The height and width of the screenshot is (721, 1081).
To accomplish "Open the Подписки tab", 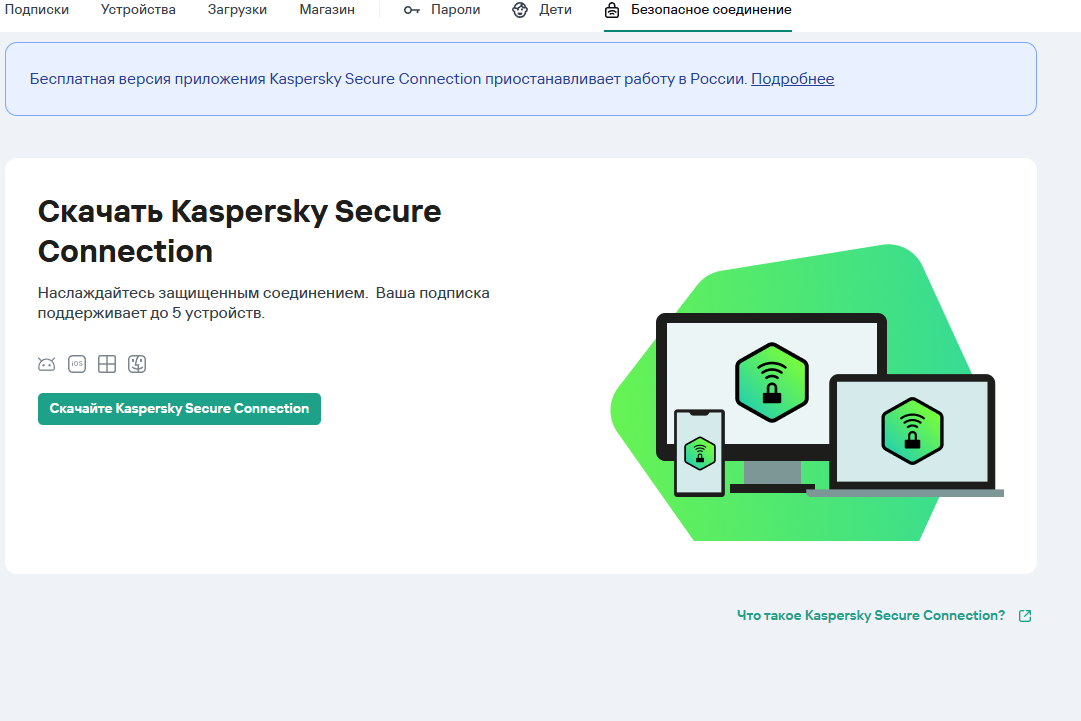I will pyautogui.click(x=37, y=10).
